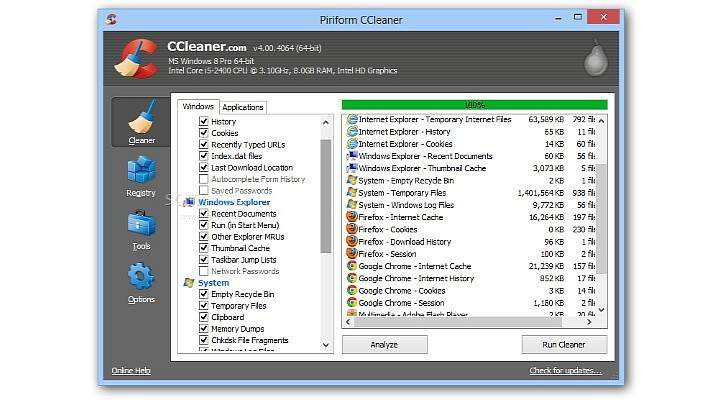Collapse the System category heading

[x=213, y=283]
